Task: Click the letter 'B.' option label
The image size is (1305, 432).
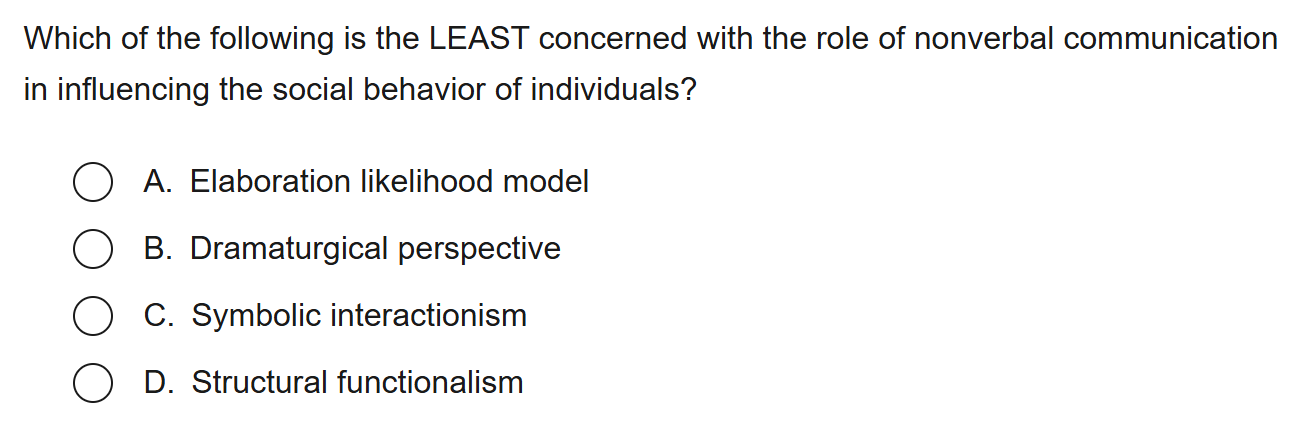Action: [x=158, y=249]
